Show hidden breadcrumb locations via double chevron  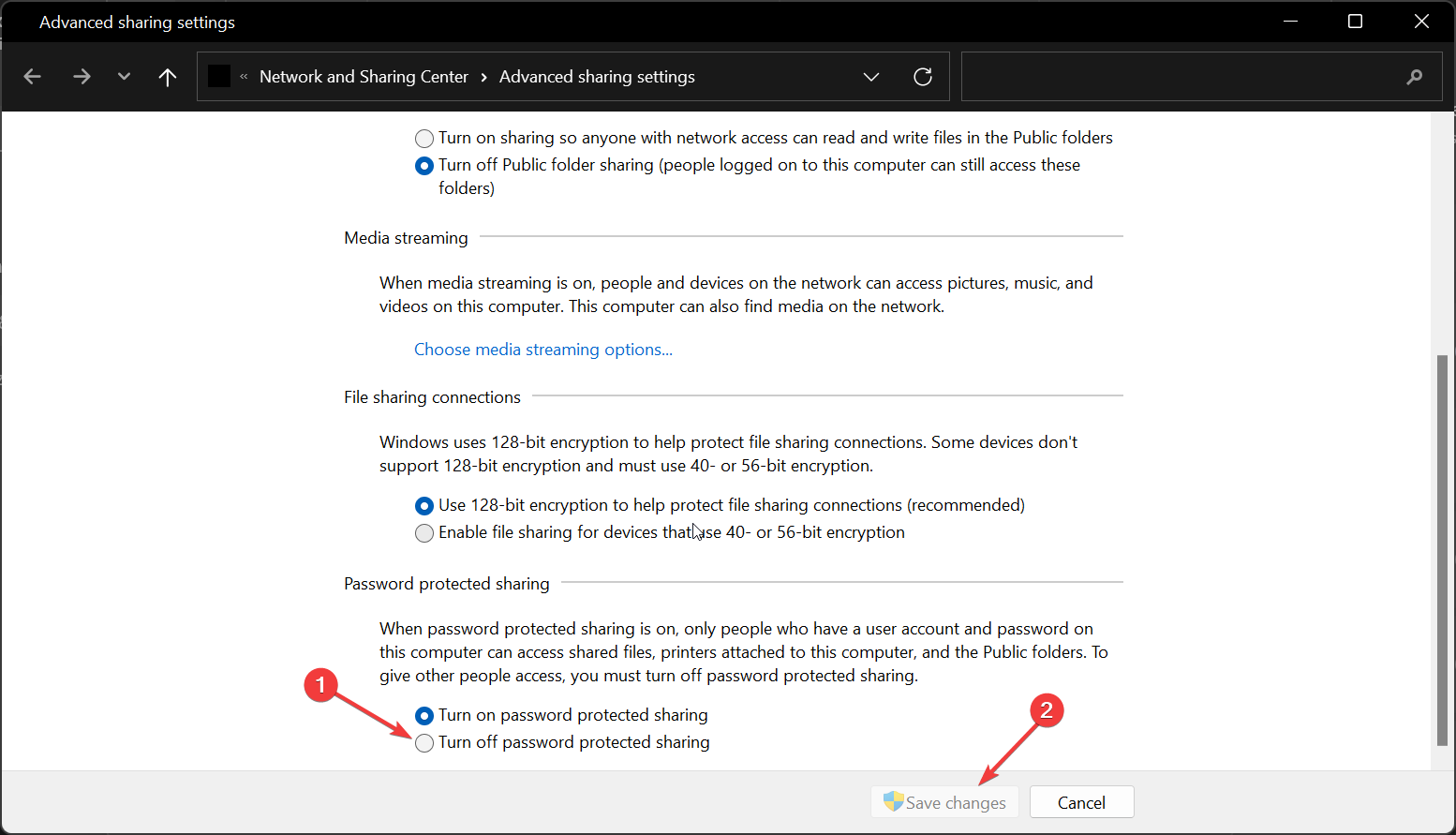click(x=244, y=77)
